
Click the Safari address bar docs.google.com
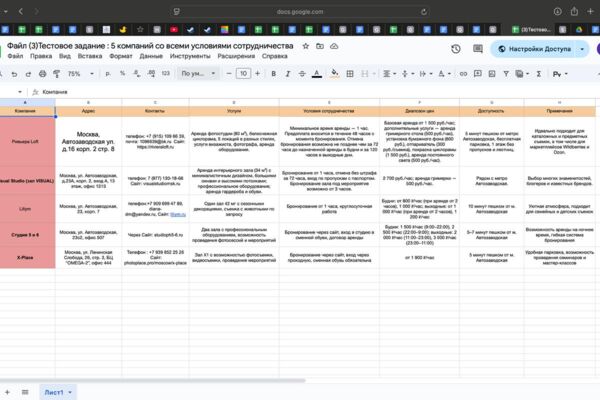300,12
